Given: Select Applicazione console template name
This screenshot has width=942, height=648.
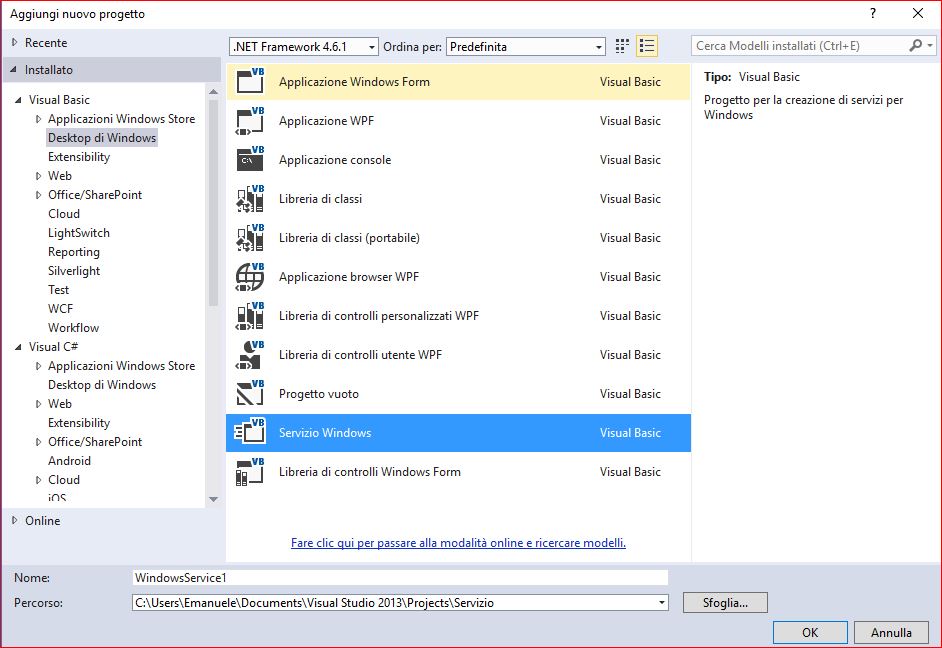Looking at the screenshot, I should coord(335,160).
